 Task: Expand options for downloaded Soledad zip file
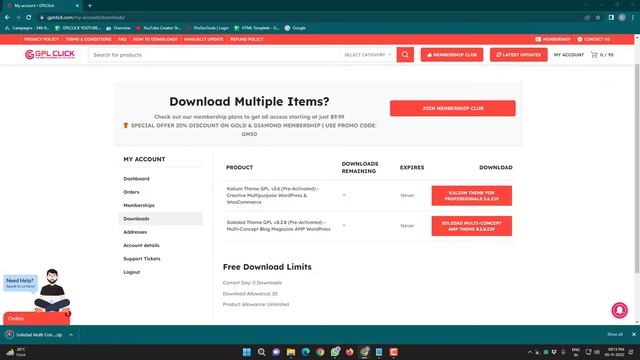tap(71, 335)
